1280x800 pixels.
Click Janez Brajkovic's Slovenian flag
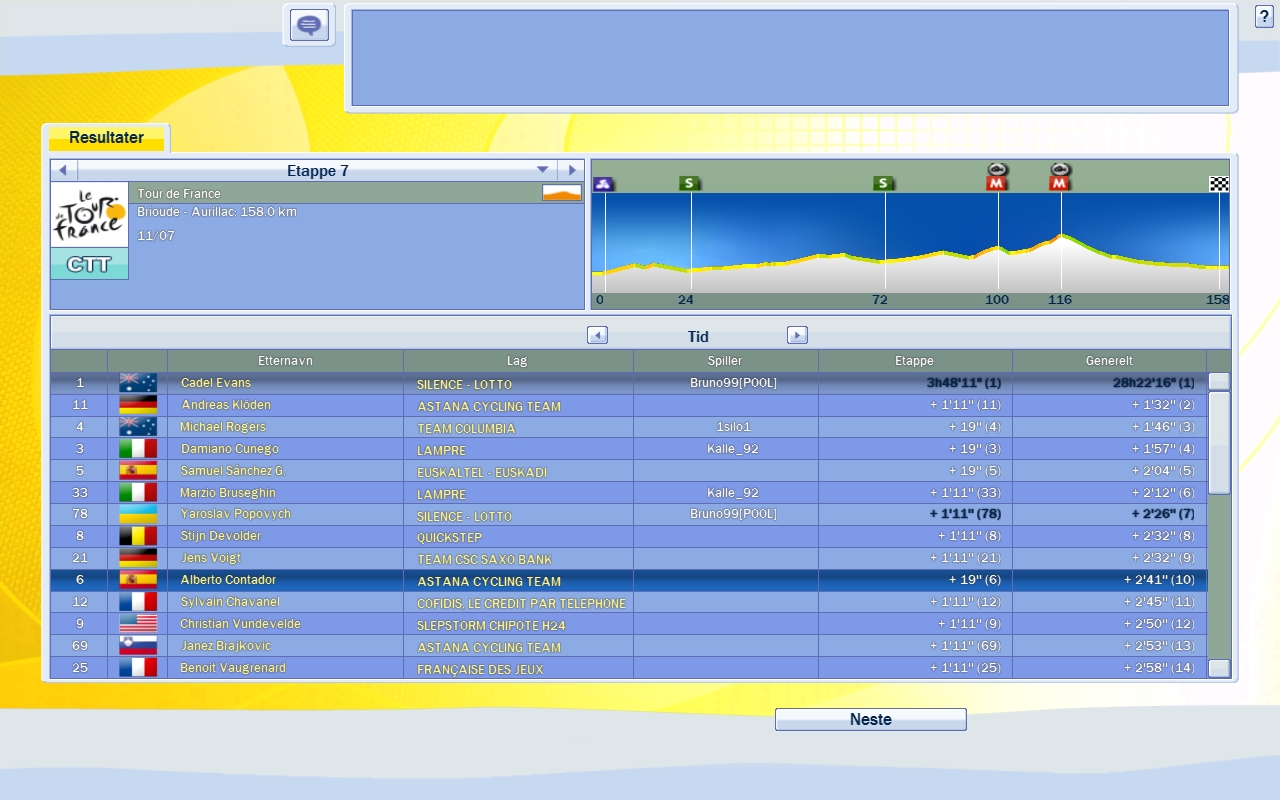pos(138,646)
